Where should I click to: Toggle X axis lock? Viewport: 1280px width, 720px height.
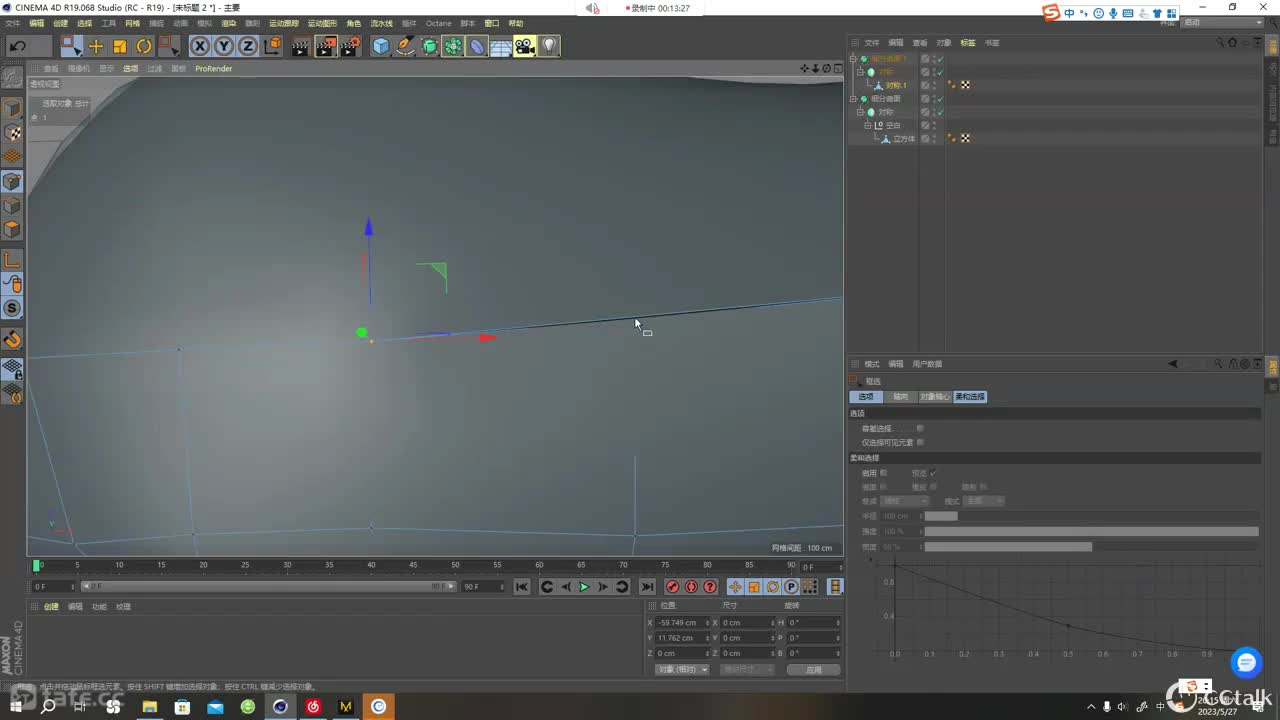200,46
